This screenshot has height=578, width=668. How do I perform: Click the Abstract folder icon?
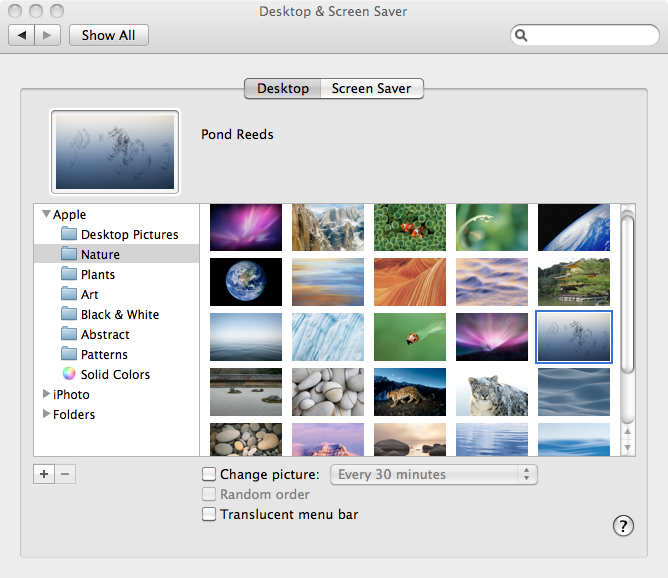coord(69,334)
